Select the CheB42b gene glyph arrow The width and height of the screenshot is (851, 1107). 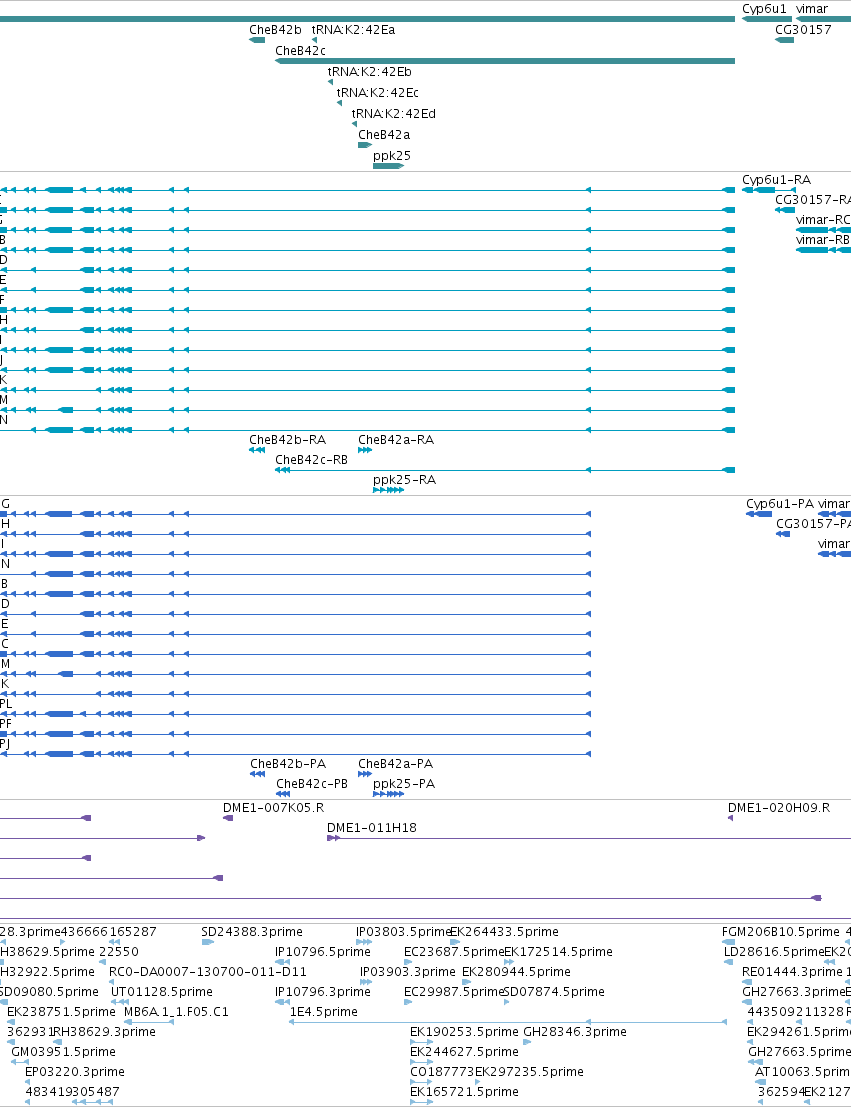tap(257, 40)
